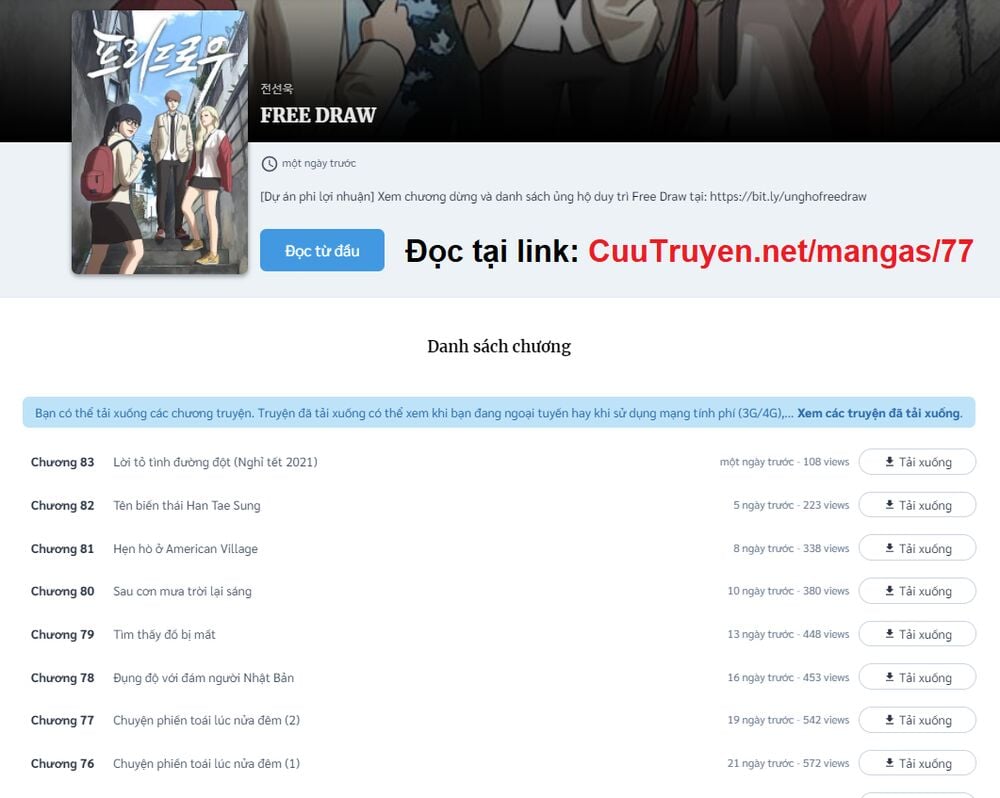
Task: Click the 'Đọc từ đầu' button
Action: coord(322,251)
